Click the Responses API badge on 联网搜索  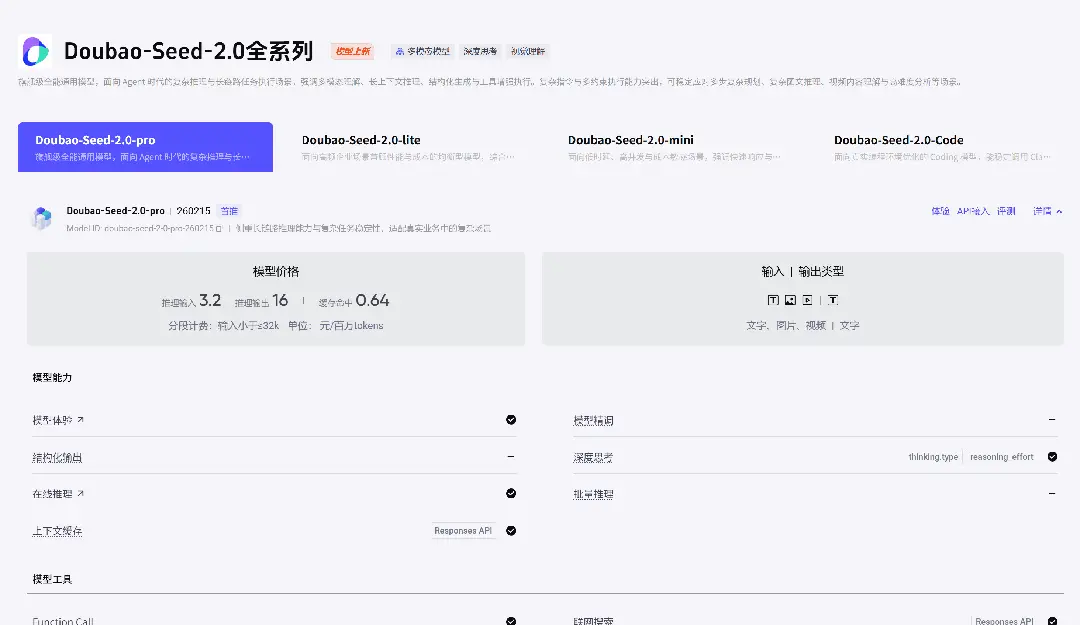tap(1003, 620)
